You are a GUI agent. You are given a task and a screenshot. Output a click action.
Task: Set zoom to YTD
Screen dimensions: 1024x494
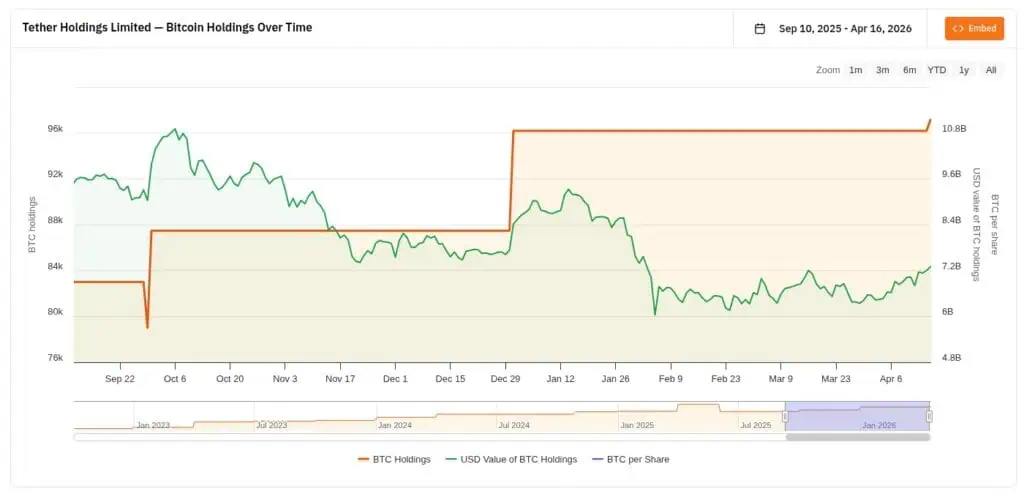[x=936, y=70]
